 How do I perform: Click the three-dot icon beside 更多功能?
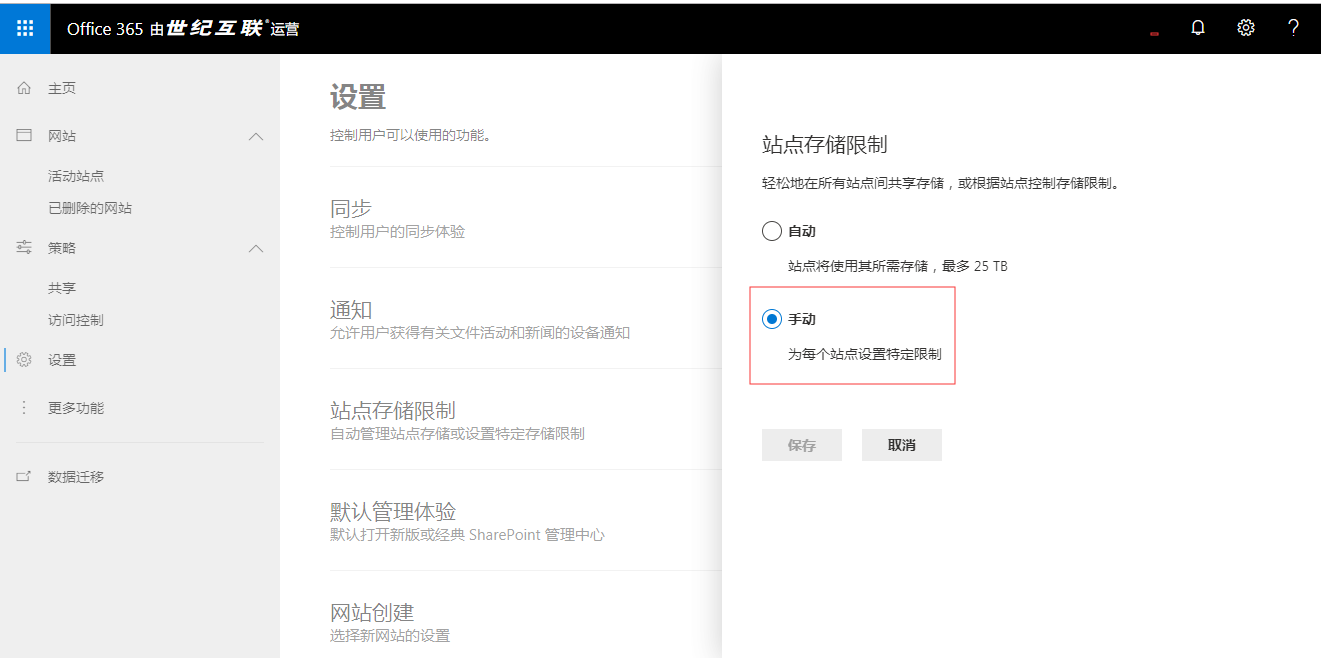coord(24,408)
